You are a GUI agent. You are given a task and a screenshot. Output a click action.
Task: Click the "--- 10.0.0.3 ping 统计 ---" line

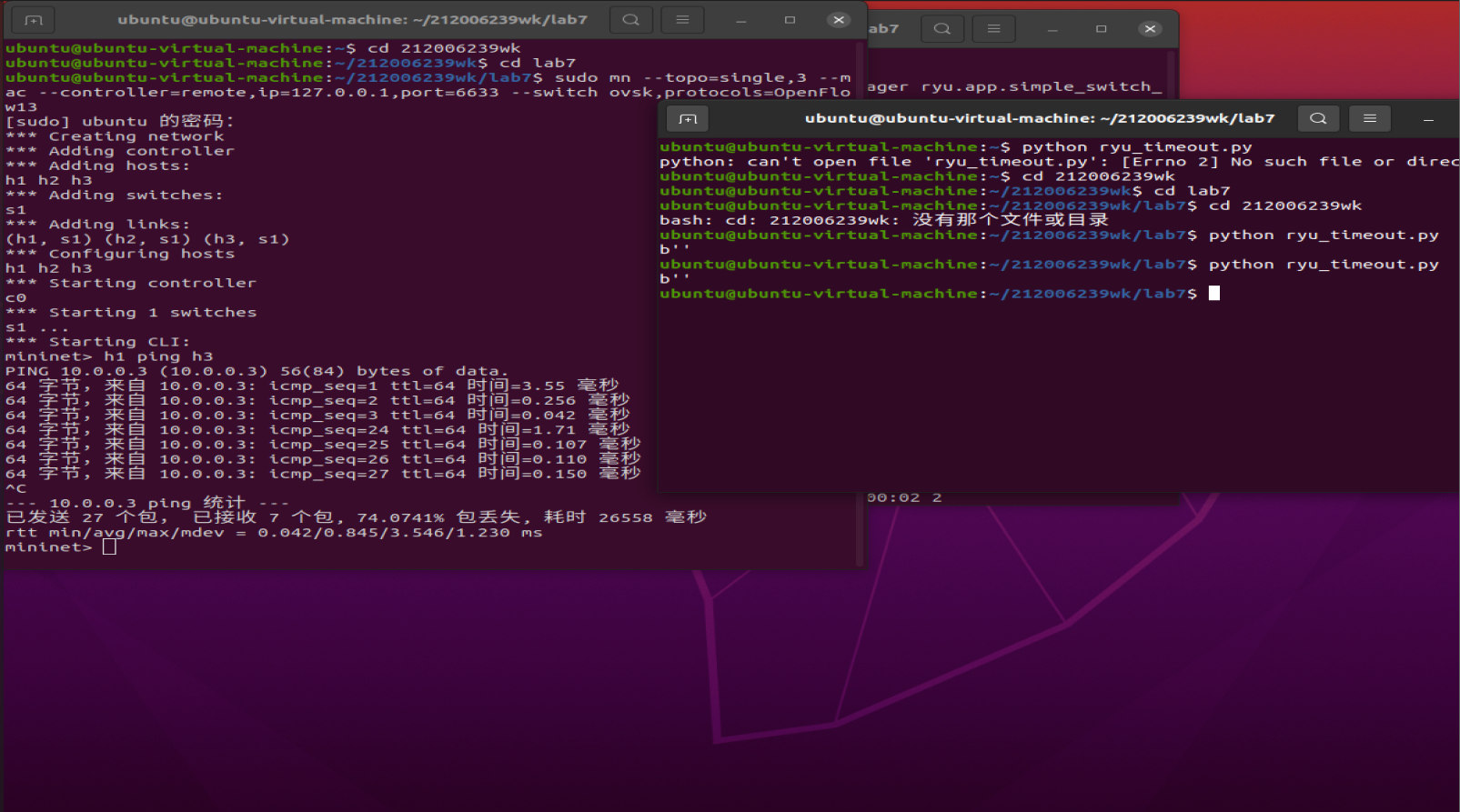(147, 503)
